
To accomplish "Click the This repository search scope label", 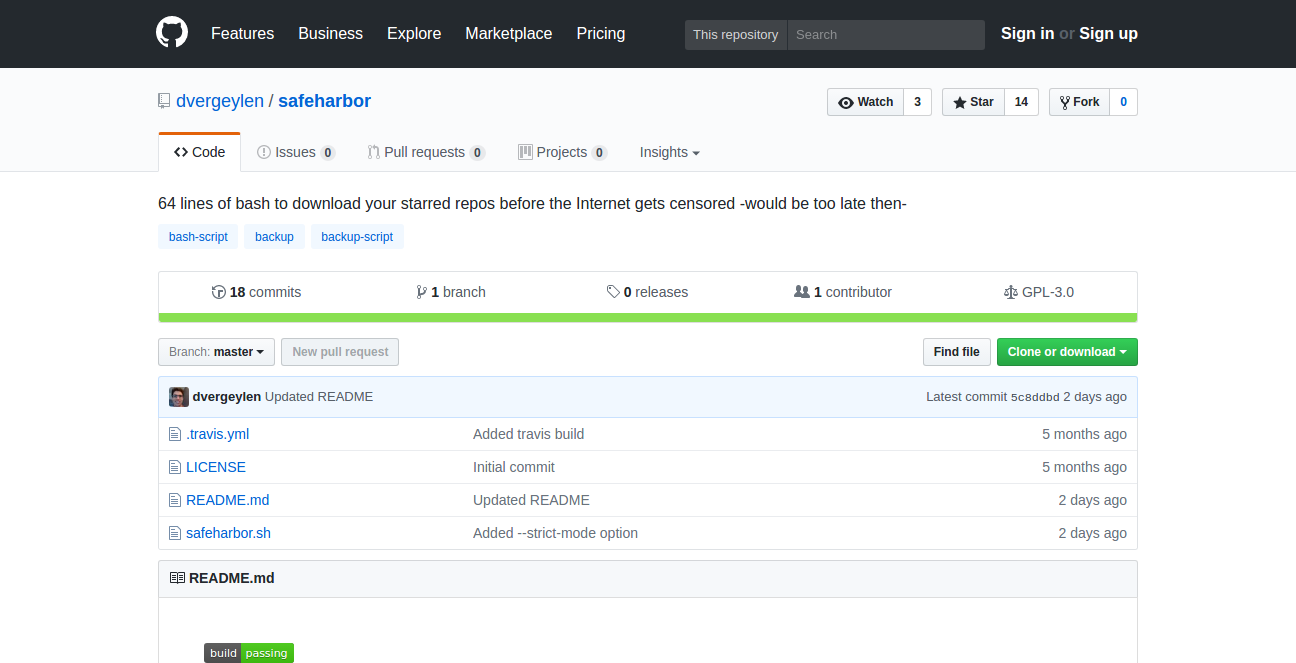I will (x=736, y=34).
